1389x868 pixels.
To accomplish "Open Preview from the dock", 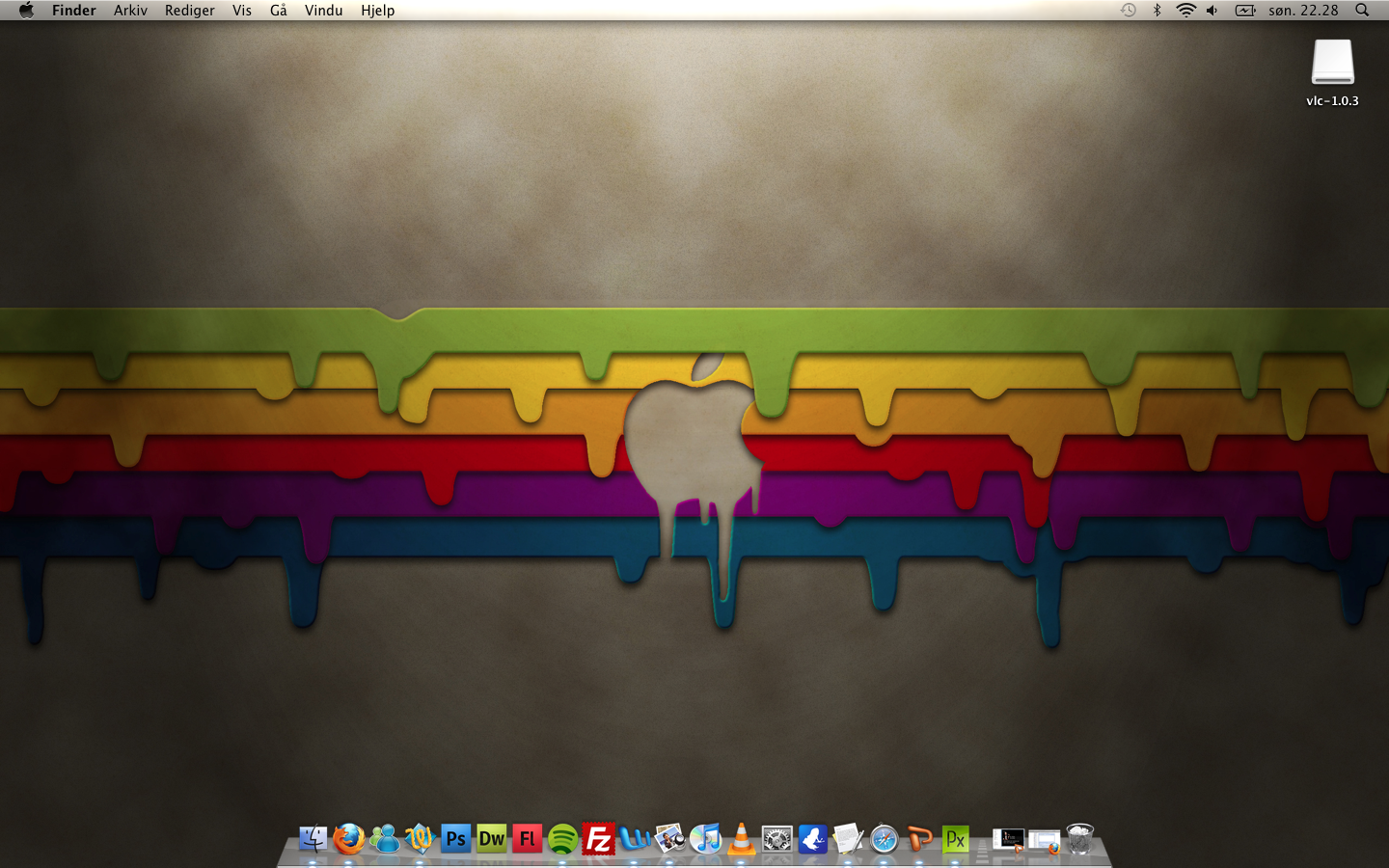I will [x=670, y=839].
